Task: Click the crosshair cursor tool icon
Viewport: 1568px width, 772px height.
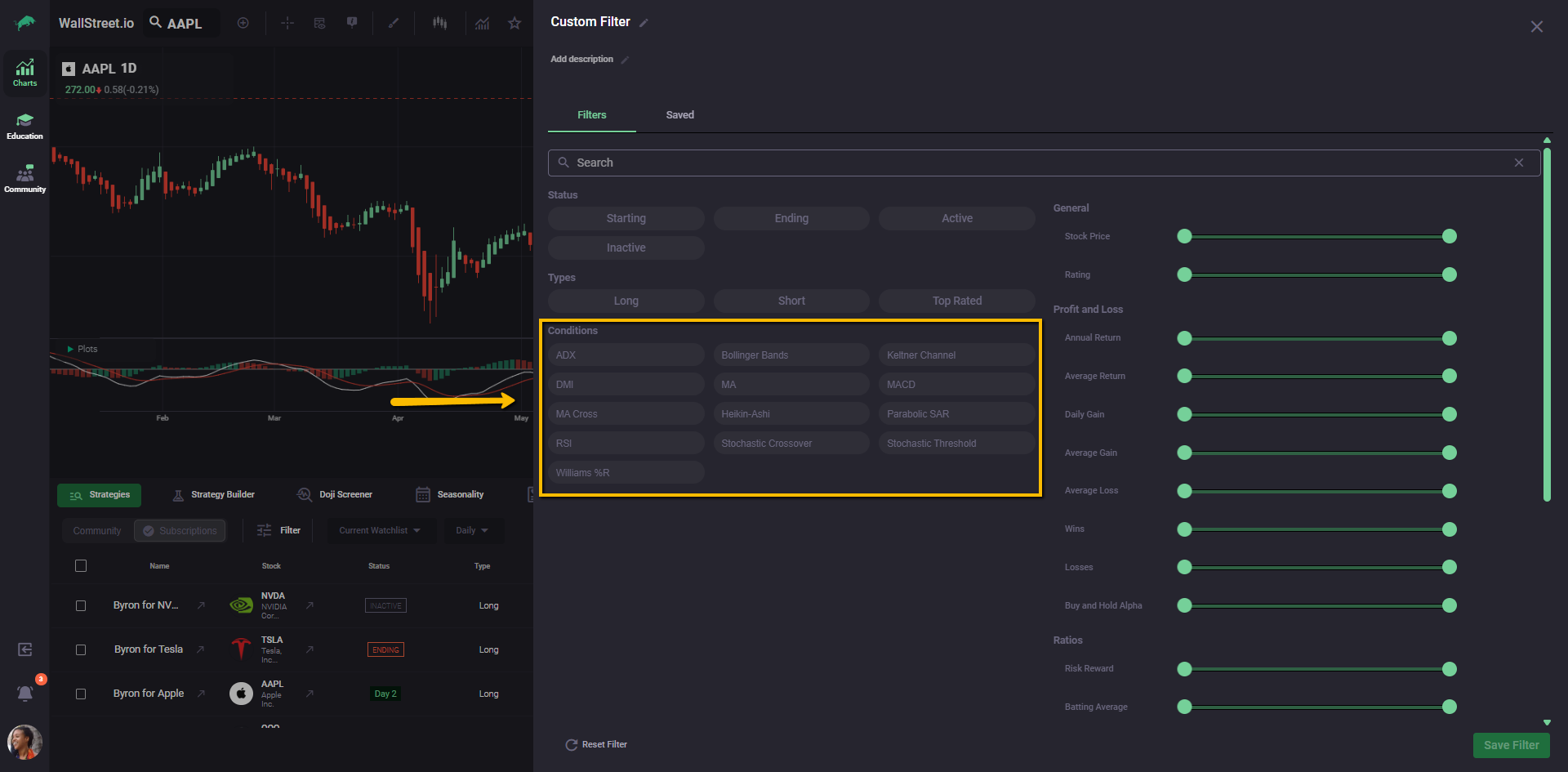Action: click(287, 23)
